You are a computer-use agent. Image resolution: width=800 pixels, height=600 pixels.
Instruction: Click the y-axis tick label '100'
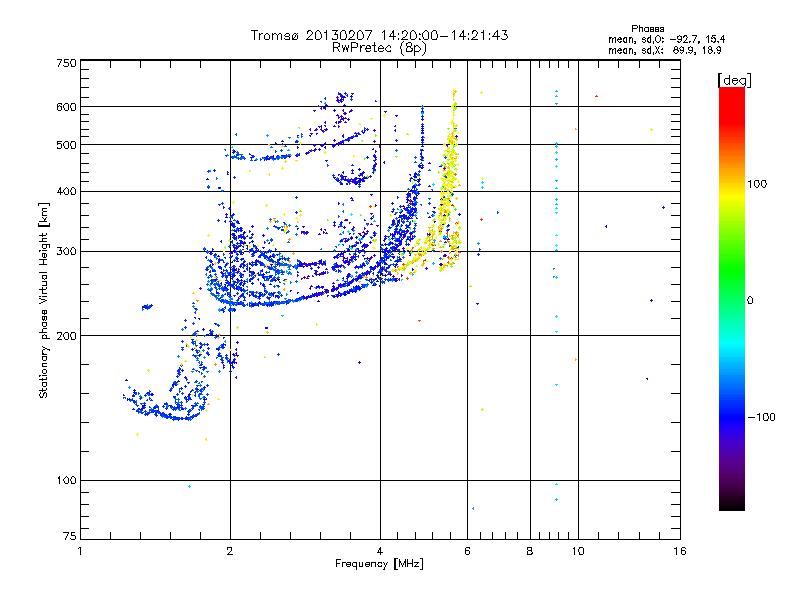click(x=67, y=481)
